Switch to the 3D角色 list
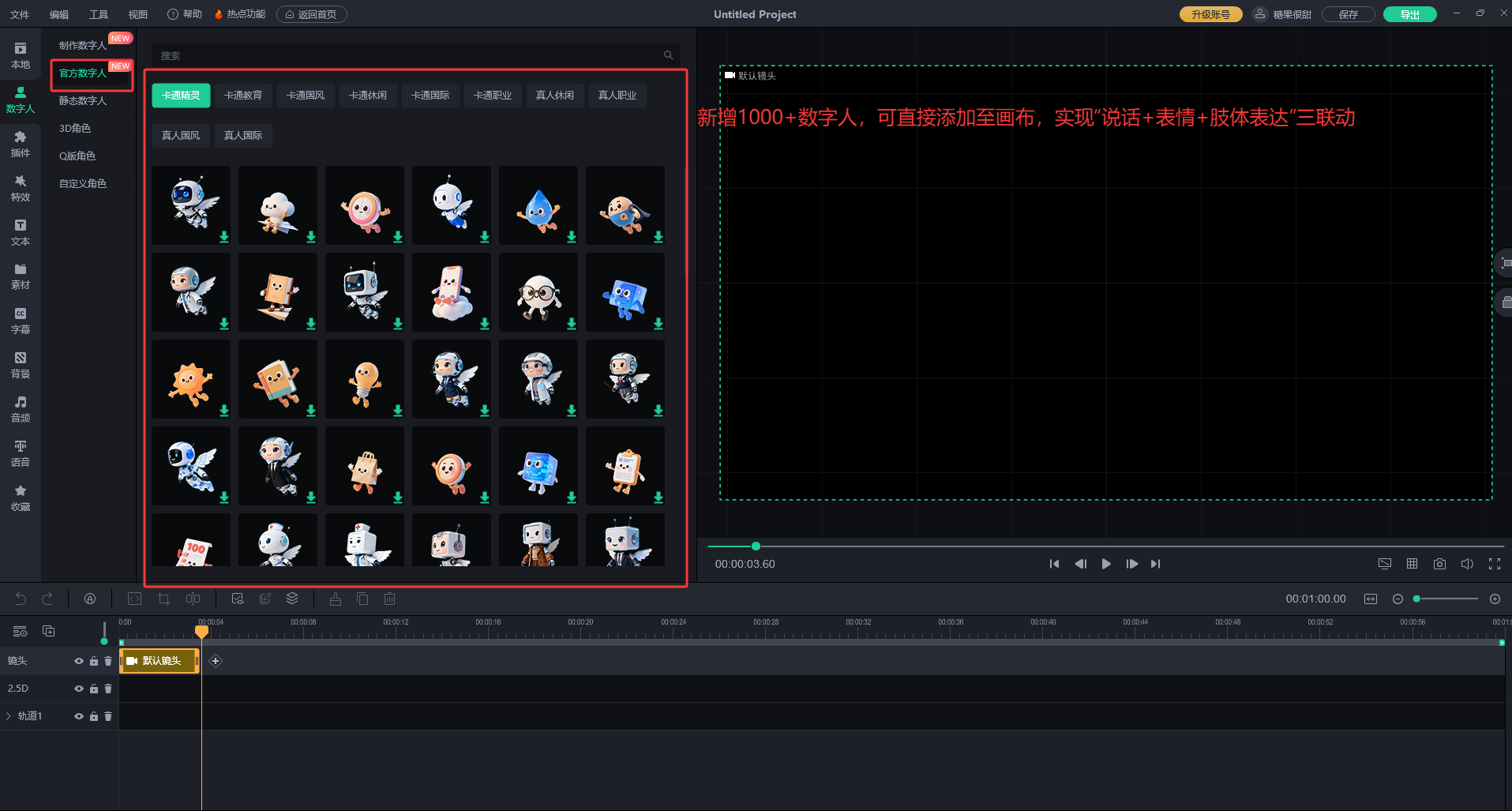Screen dimensions: 1512x811 pyautogui.click(x=75, y=128)
